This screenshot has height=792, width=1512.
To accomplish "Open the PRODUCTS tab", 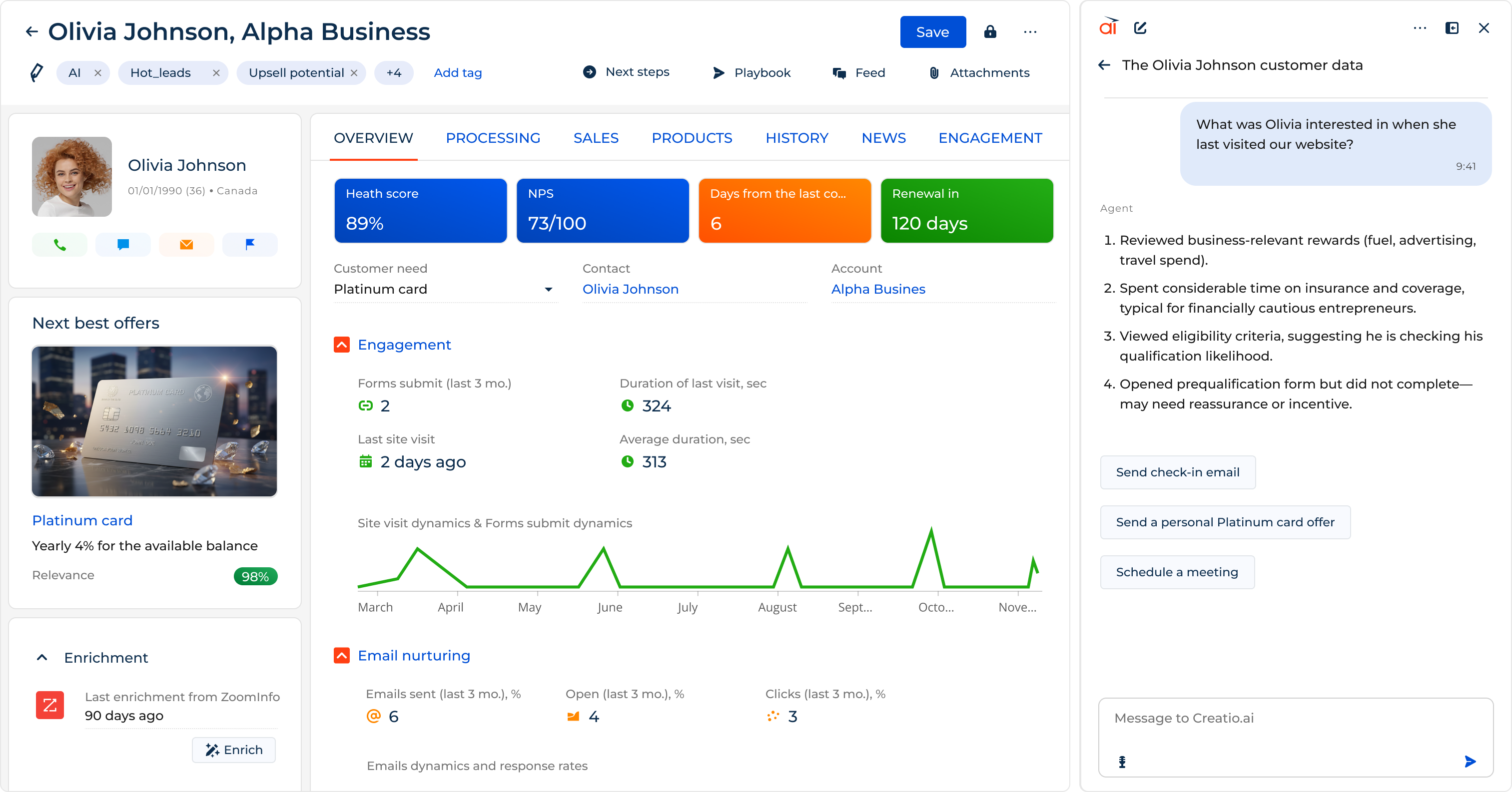I will click(692, 138).
